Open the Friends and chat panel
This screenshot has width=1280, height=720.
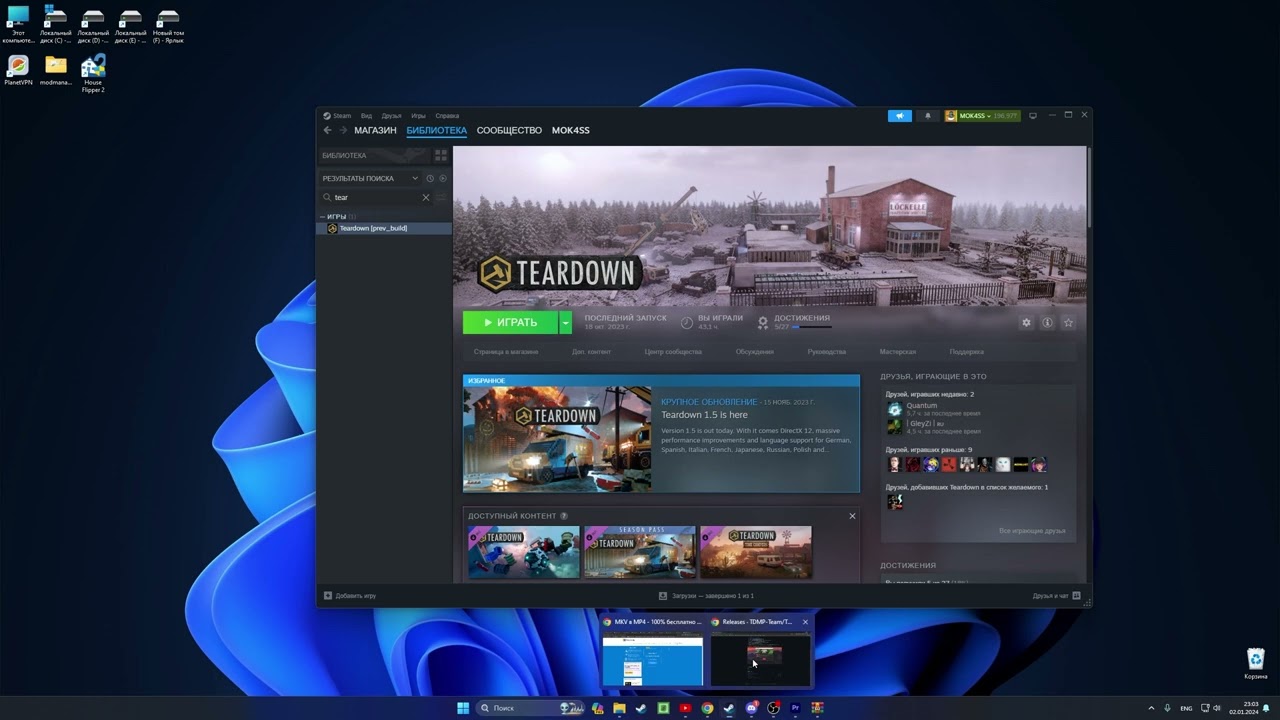pyautogui.click(x=1057, y=596)
